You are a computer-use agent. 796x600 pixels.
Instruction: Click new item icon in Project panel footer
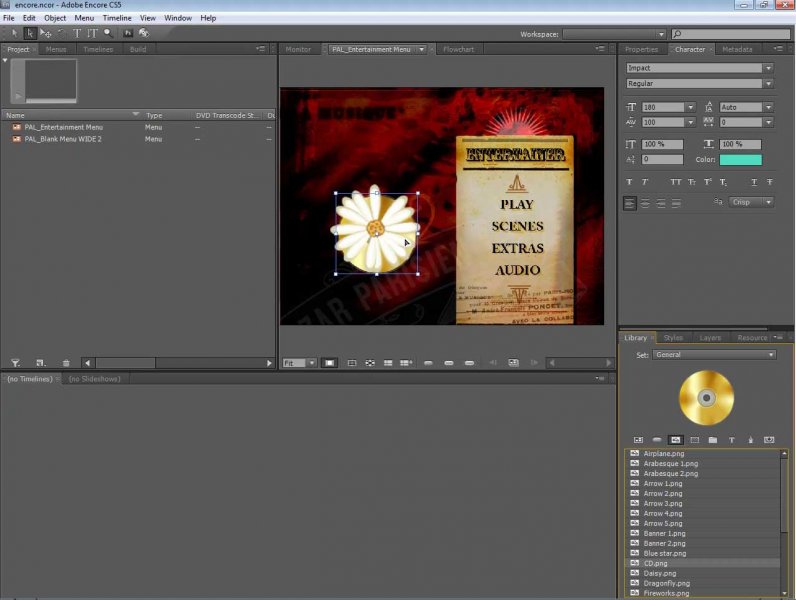[x=40, y=363]
